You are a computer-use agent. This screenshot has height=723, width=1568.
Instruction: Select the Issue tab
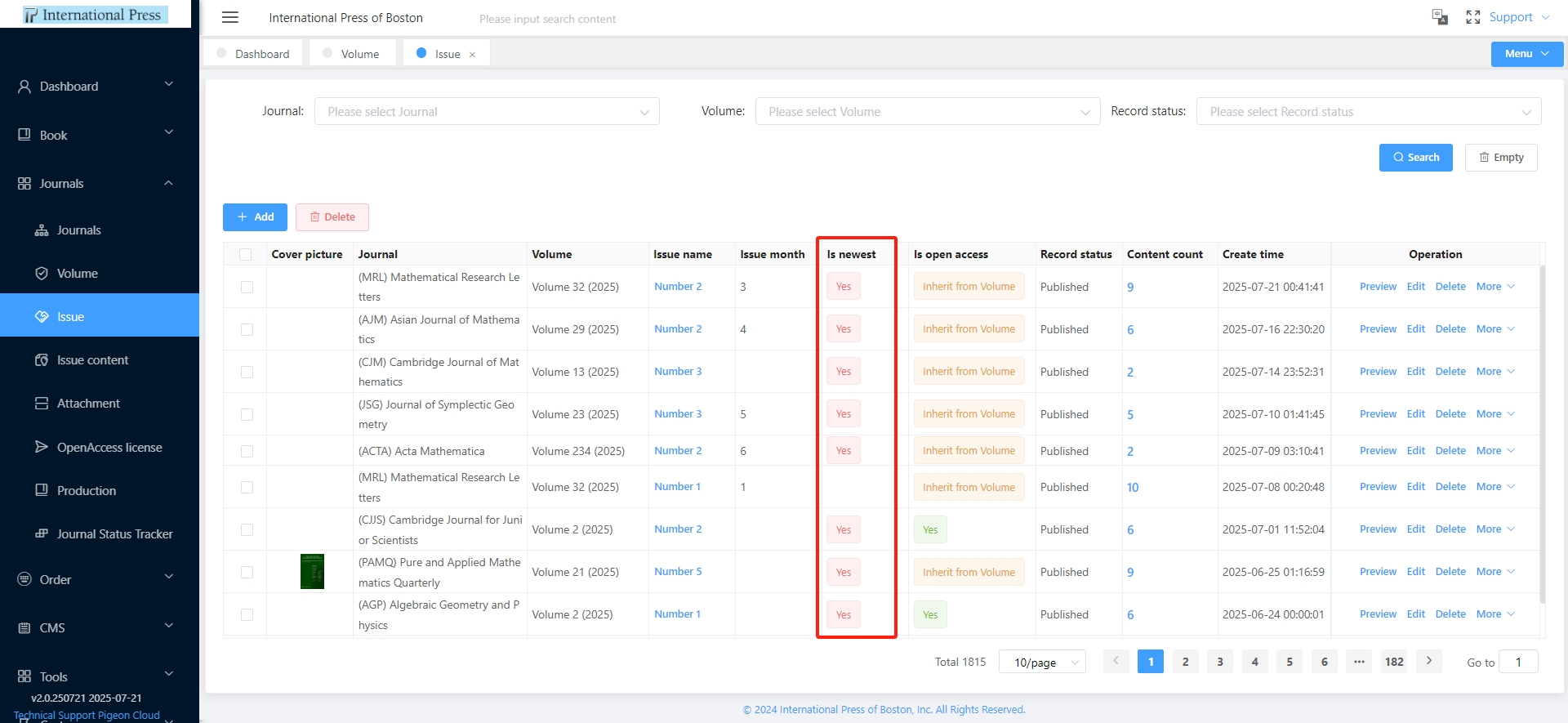pos(446,54)
